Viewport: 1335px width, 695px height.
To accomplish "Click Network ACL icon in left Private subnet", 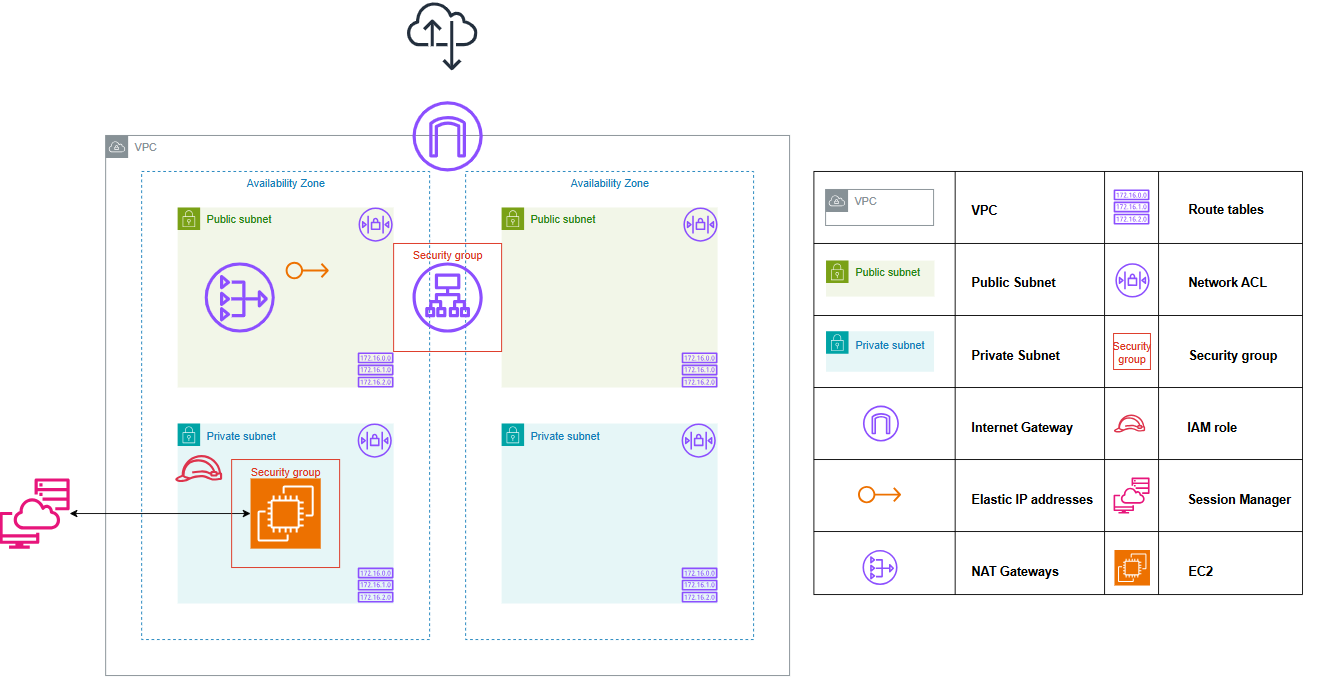I will [x=375, y=441].
